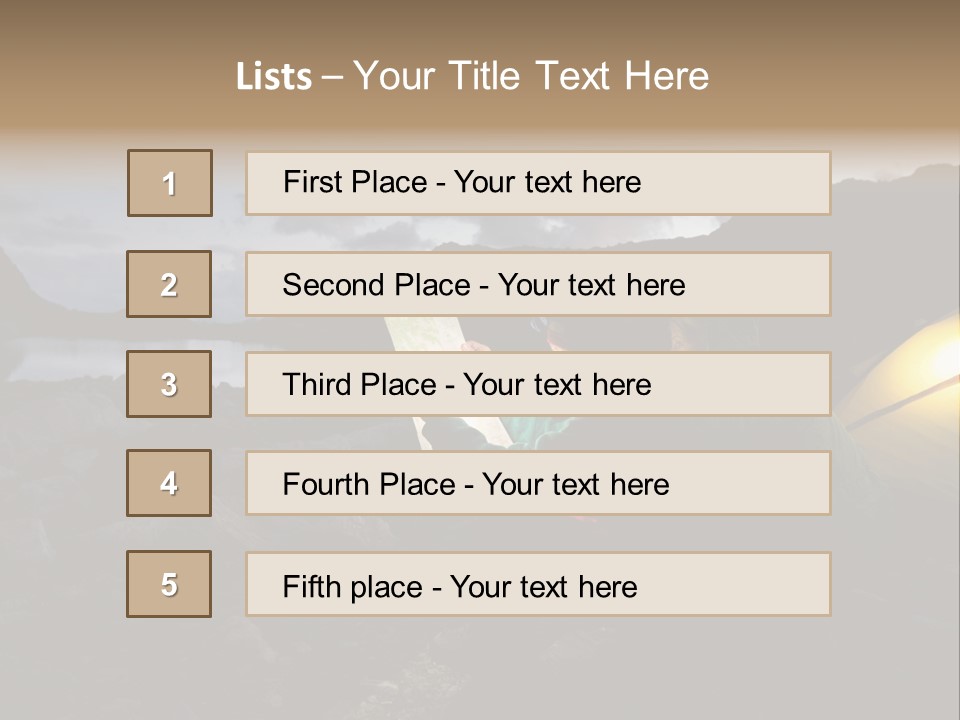Image resolution: width=960 pixels, height=720 pixels.
Task: Click the words Third Place
Action: point(359,384)
